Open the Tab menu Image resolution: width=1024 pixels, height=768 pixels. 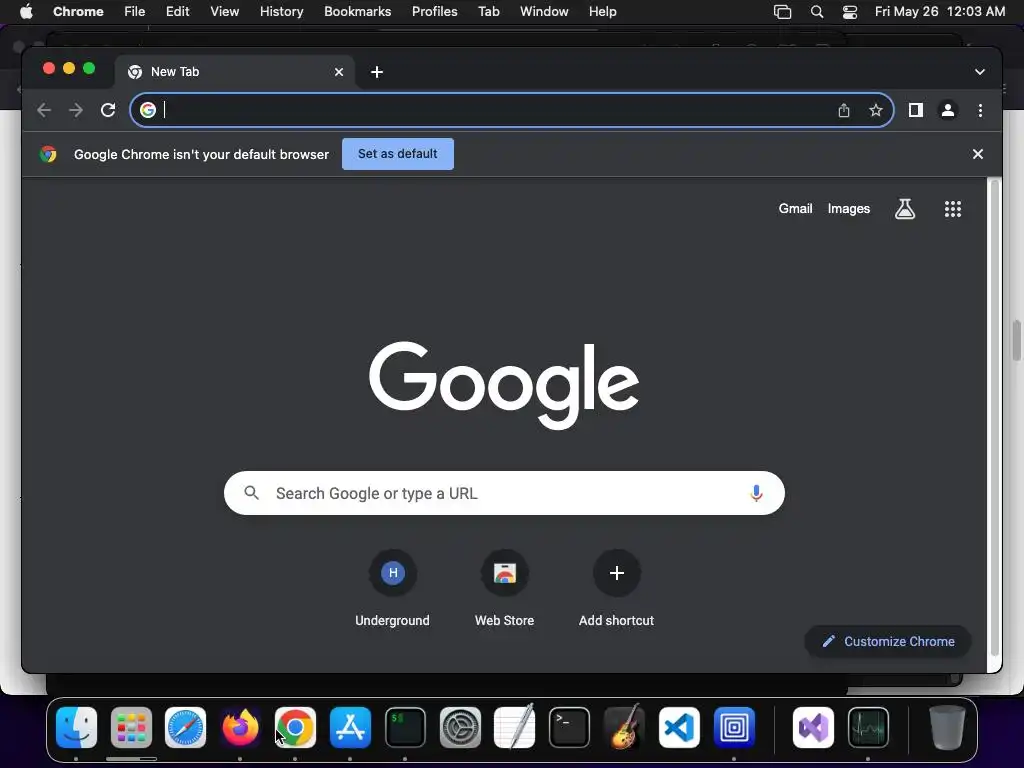488,12
